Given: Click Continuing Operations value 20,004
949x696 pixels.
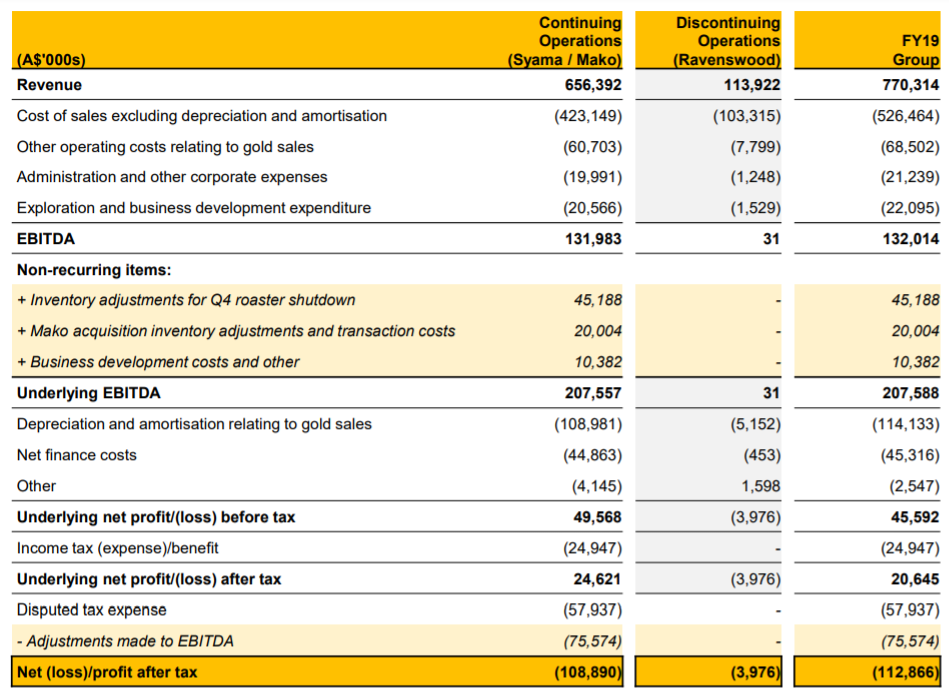Looking at the screenshot, I should tap(597, 331).
